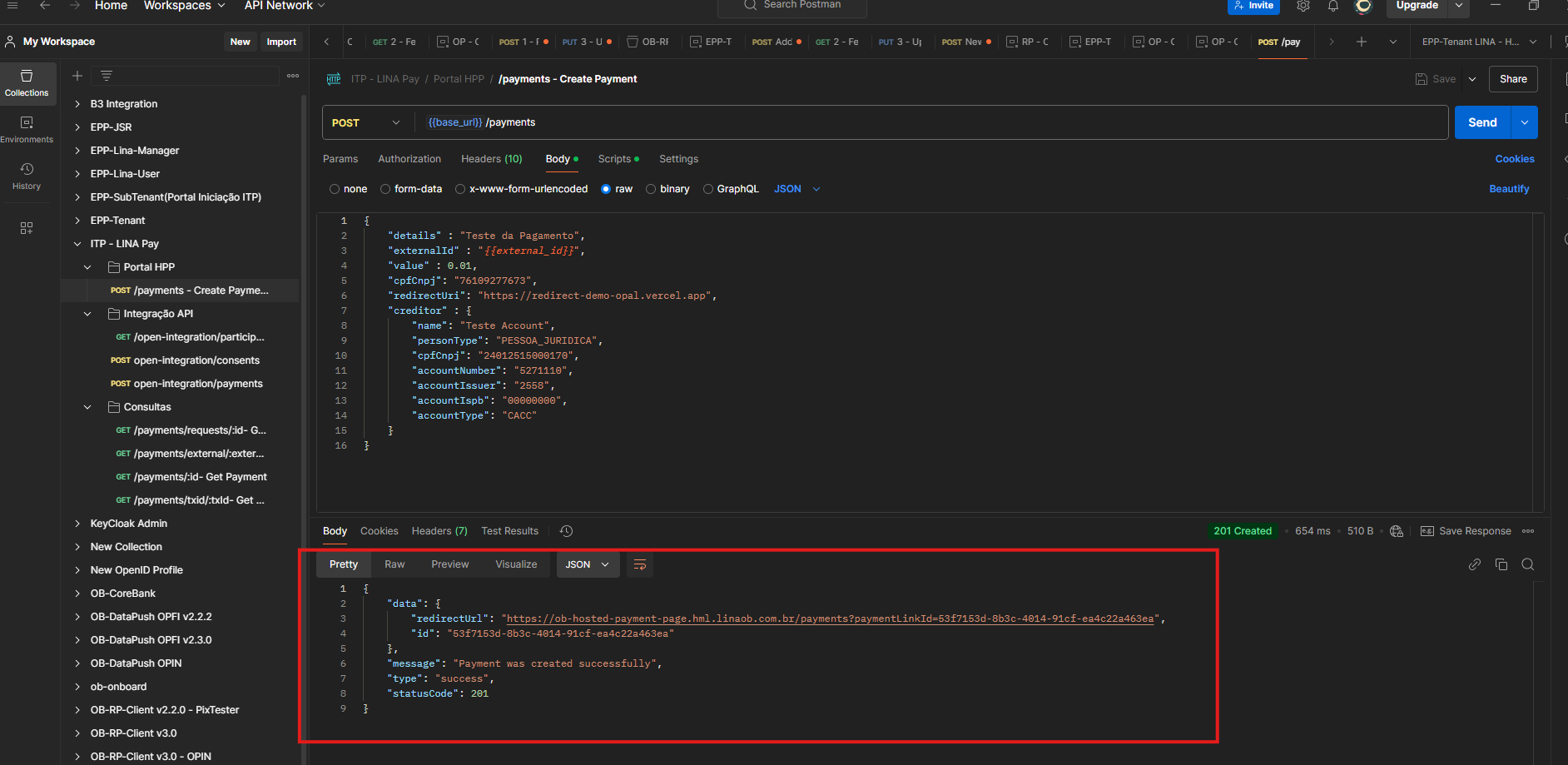The image size is (1568, 765).
Task: Select the binary body radio button
Action: (x=651, y=189)
